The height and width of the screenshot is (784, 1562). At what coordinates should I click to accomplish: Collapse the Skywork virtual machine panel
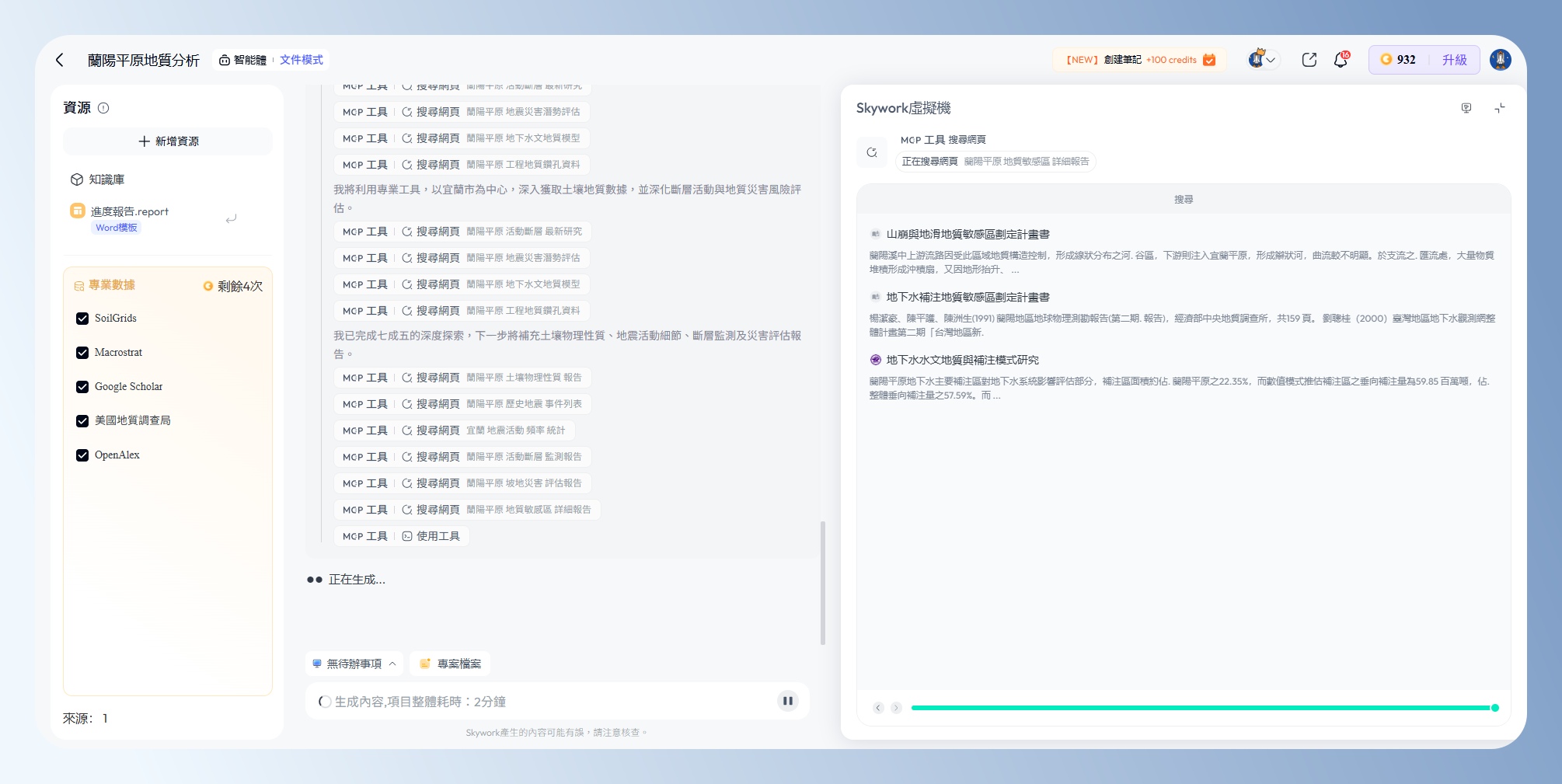(x=1499, y=108)
